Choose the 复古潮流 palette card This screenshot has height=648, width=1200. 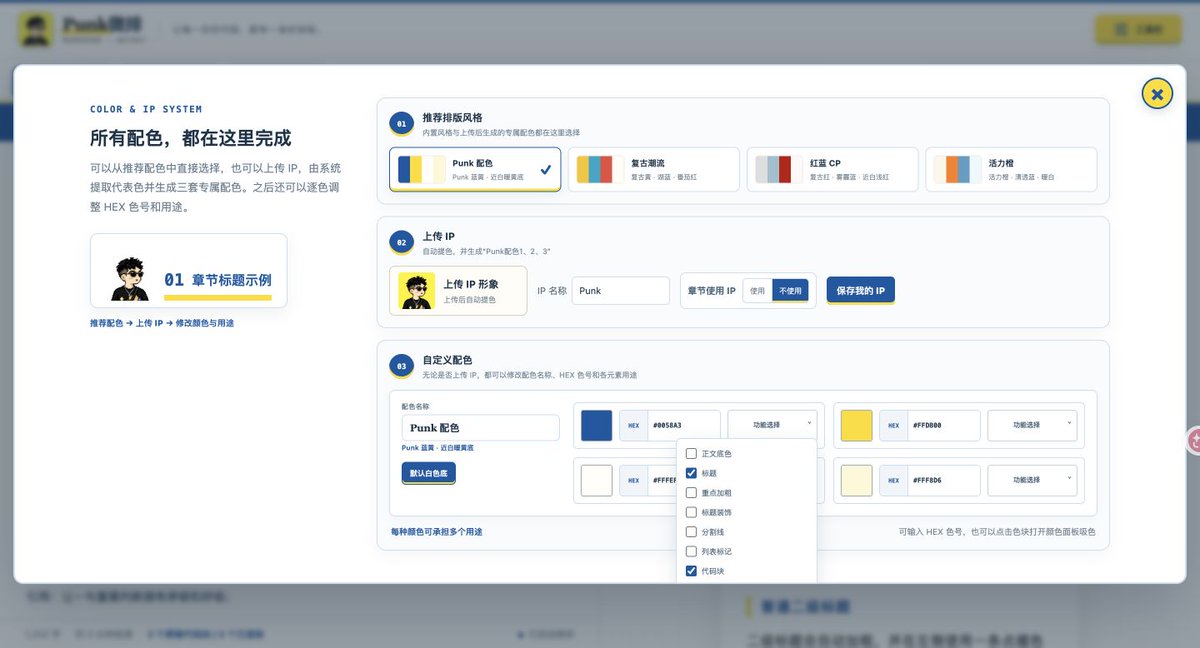tap(654, 170)
